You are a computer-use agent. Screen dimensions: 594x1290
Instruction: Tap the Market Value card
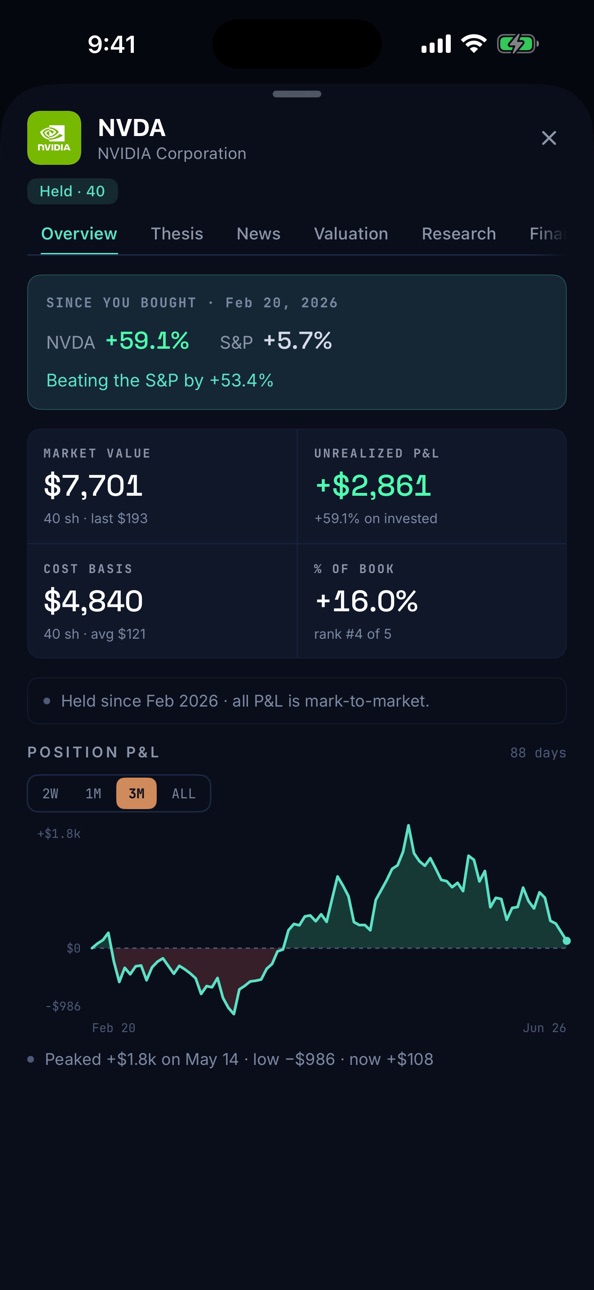pyautogui.click(x=162, y=486)
